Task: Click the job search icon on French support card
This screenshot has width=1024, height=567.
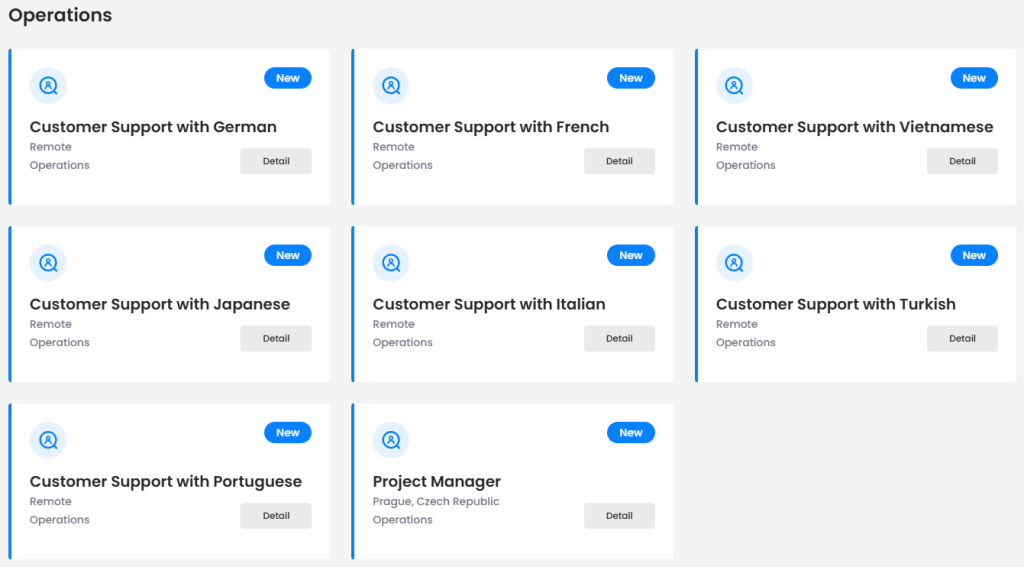Action: click(391, 86)
